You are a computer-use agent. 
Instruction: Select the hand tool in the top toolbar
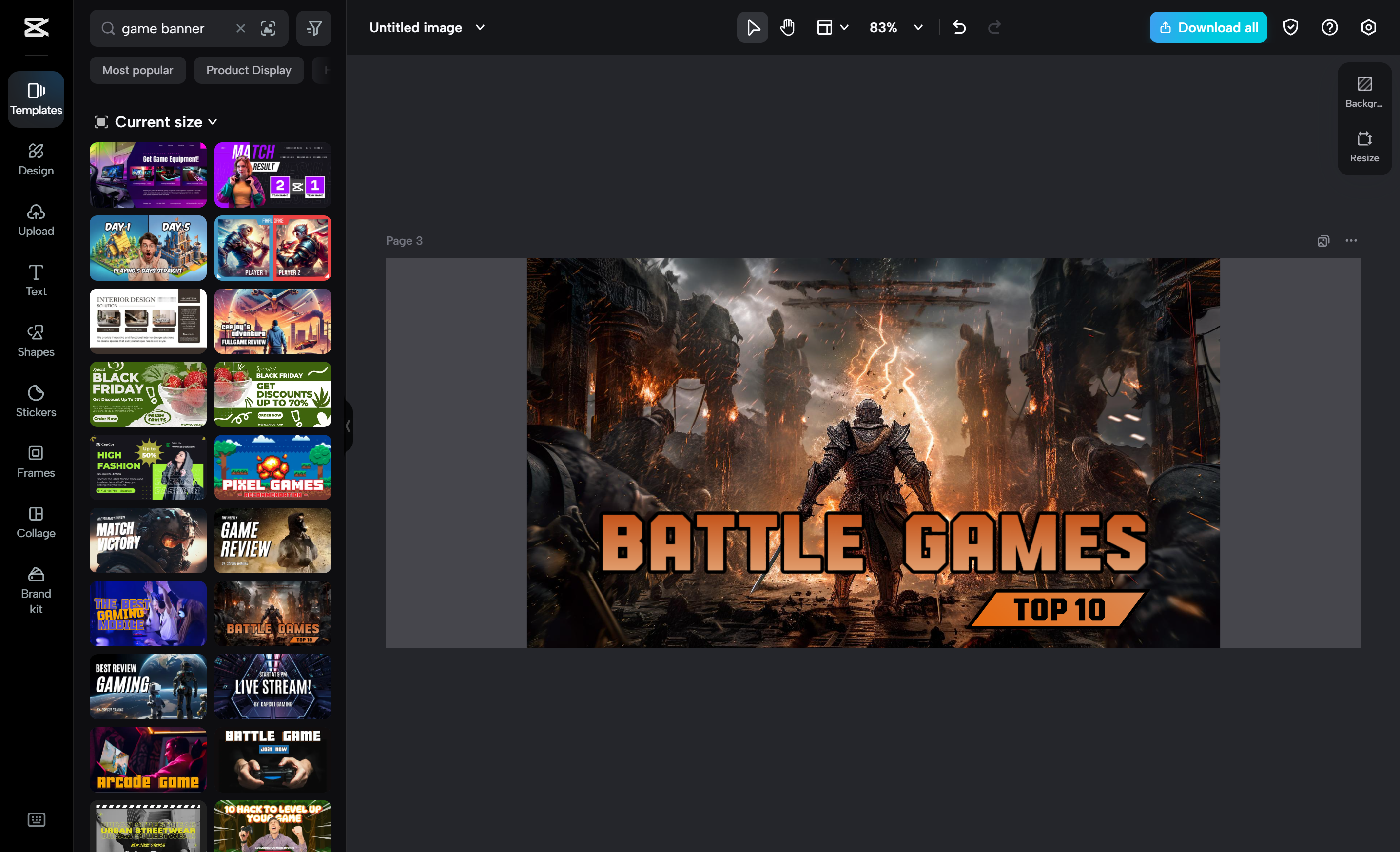[787, 27]
